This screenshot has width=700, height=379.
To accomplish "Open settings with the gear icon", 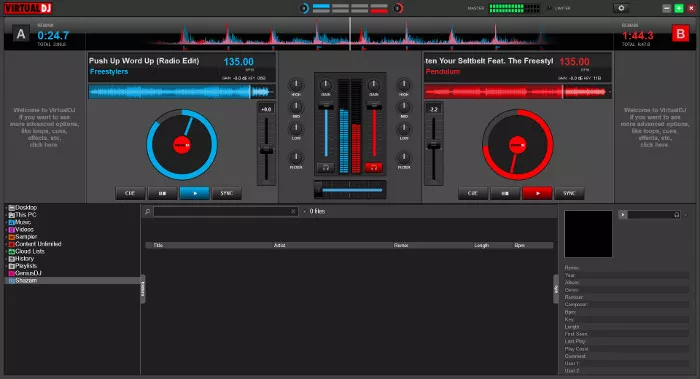I will [621, 8].
